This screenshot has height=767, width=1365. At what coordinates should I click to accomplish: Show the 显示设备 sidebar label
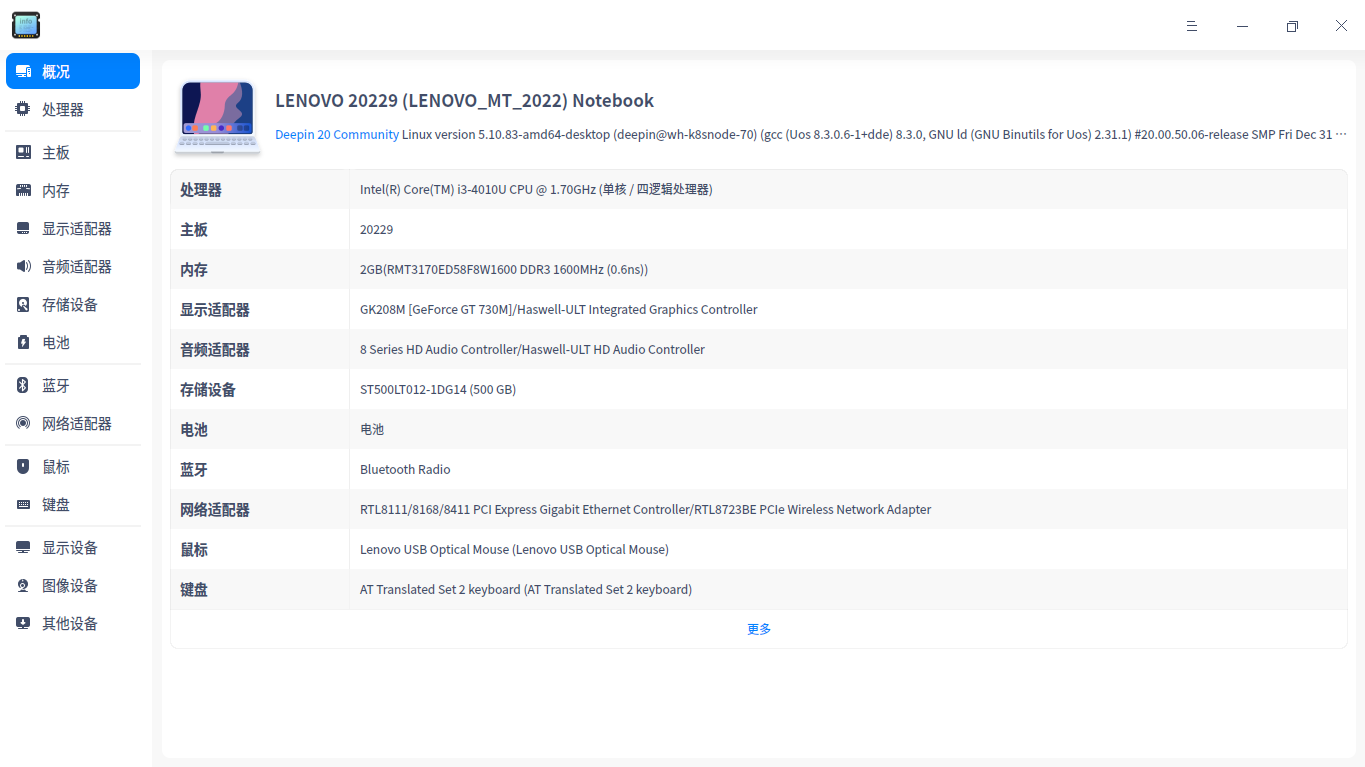(x=70, y=547)
